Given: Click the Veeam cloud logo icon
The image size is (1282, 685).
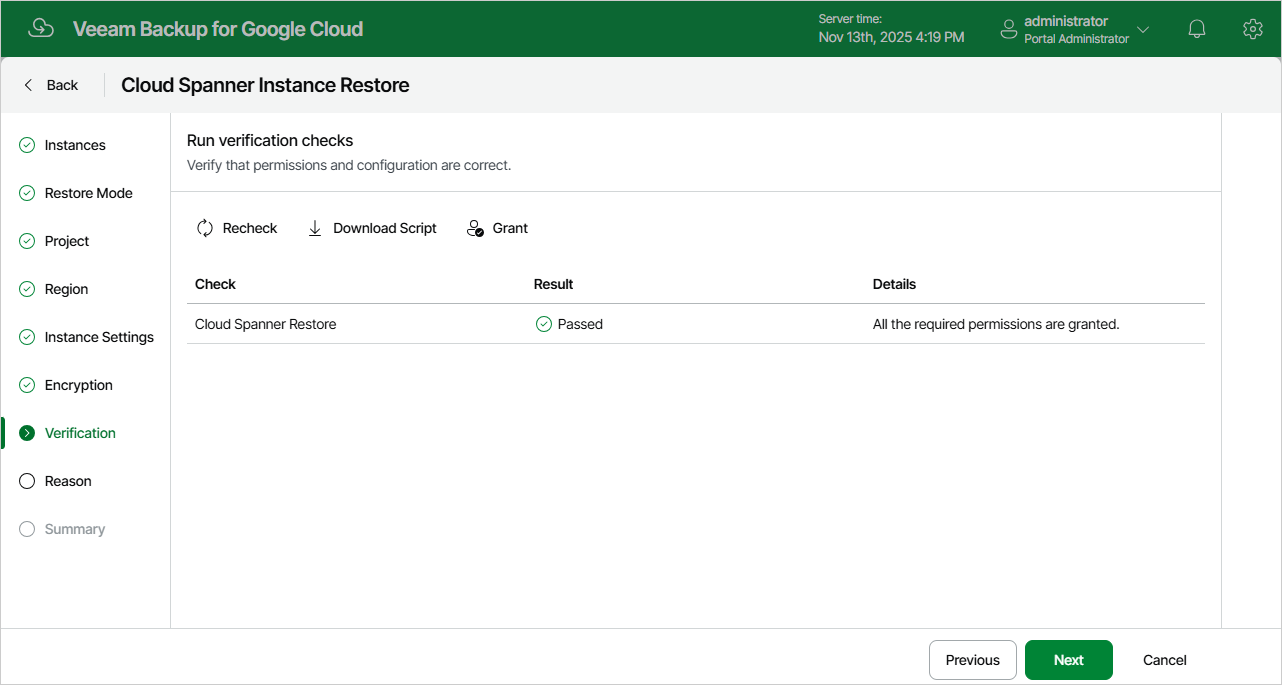Looking at the screenshot, I should point(41,29).
